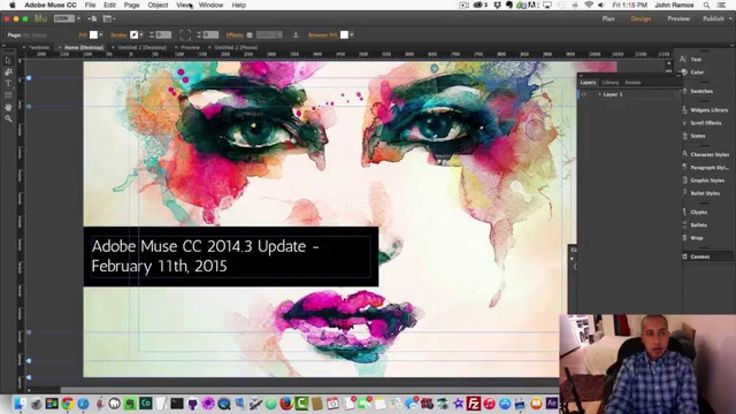Switch to the Plan view
Viewport: 736px width, 414px height.
pyautogui.click(x=608, y=19)
